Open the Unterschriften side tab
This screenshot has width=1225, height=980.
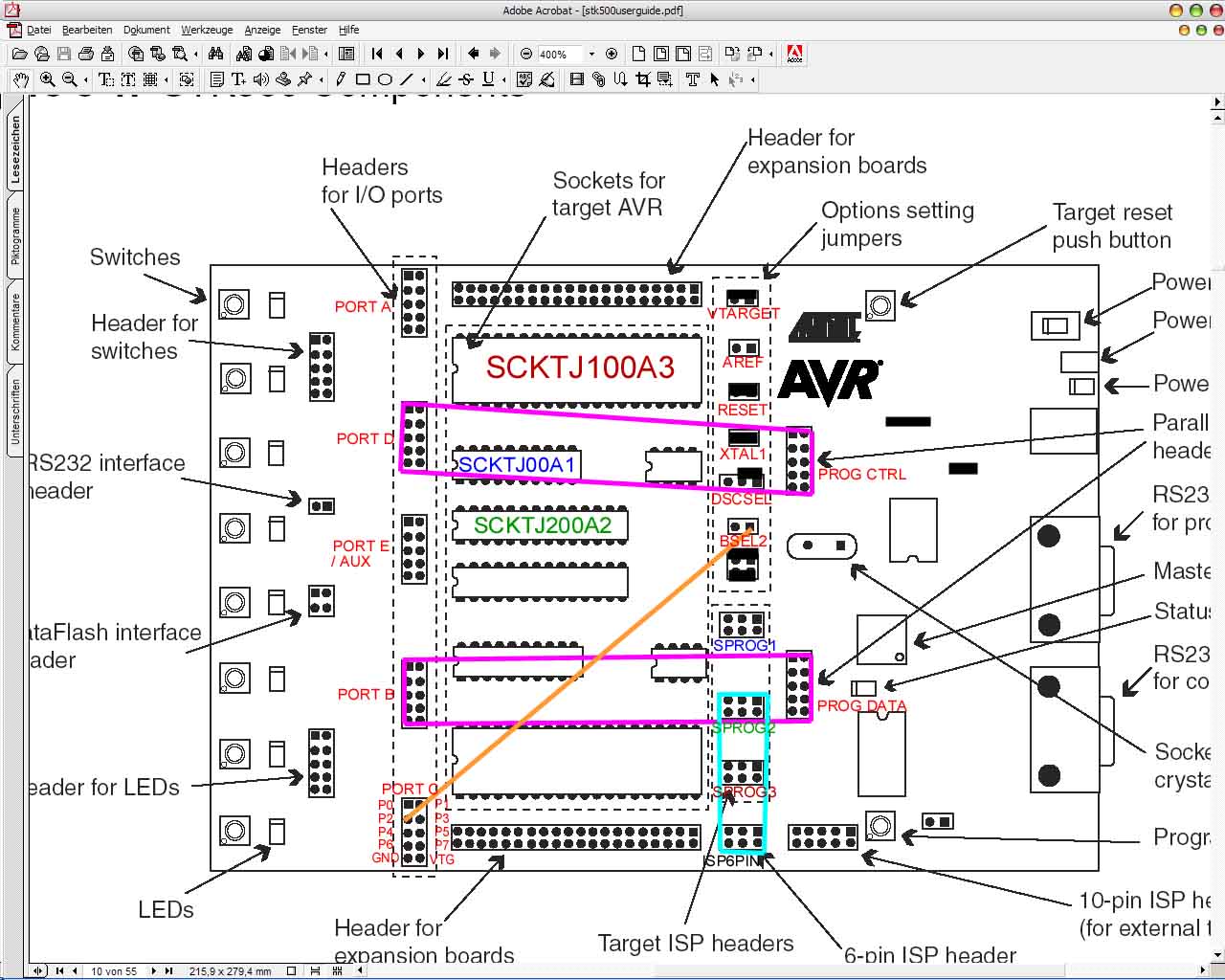[15, 411]
